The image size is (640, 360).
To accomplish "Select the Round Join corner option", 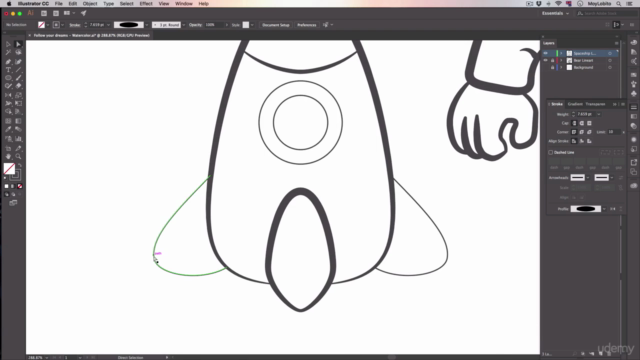I will click(x=582, y=132).
